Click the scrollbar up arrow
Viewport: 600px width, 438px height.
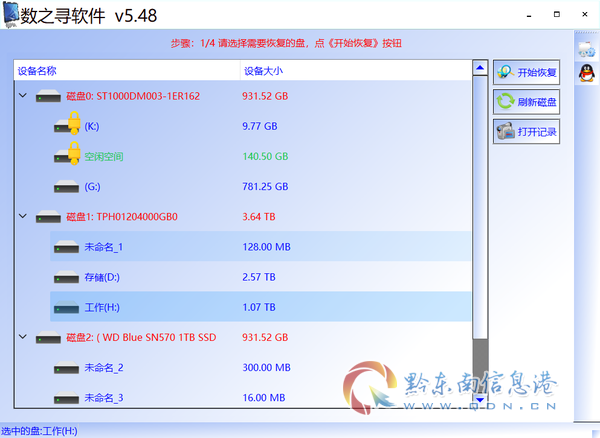(x=480, y=68)
